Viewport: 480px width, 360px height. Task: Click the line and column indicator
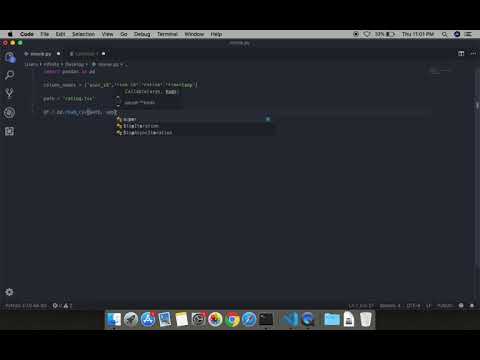click(x=361, y=305)
